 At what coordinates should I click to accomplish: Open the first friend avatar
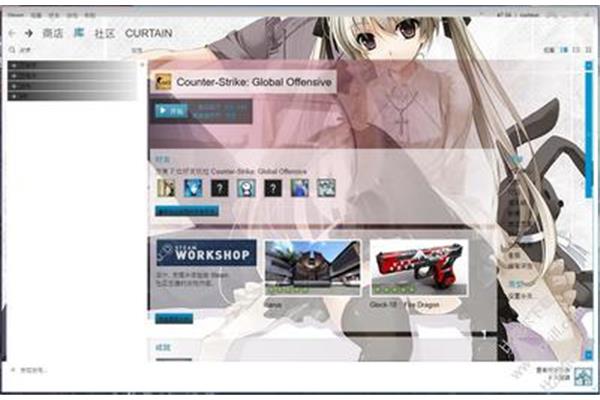[166, 188]
